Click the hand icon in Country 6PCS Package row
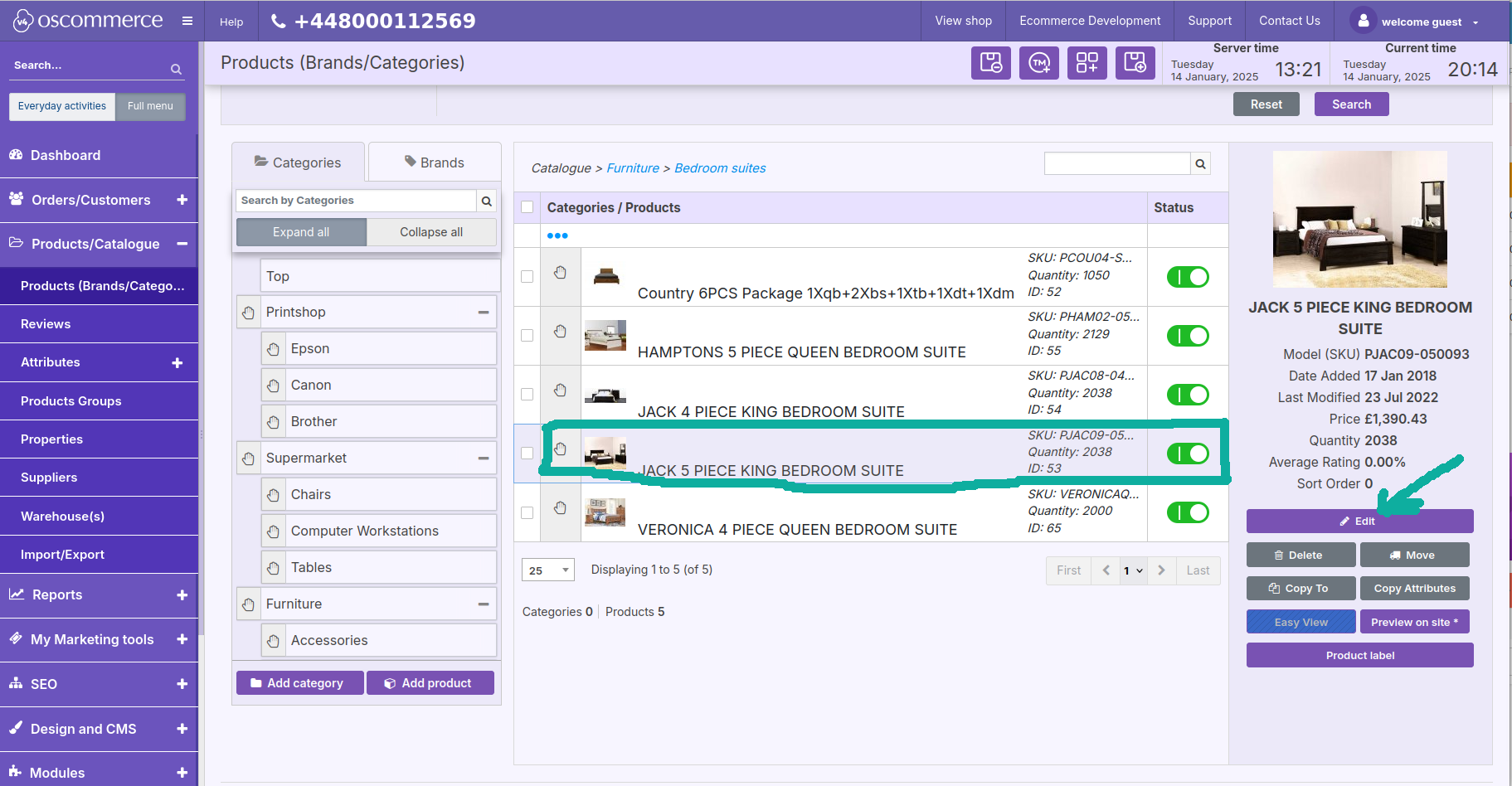Image resolution: width=1512 pixels, height=786 pixels. (x=561, y=272)
